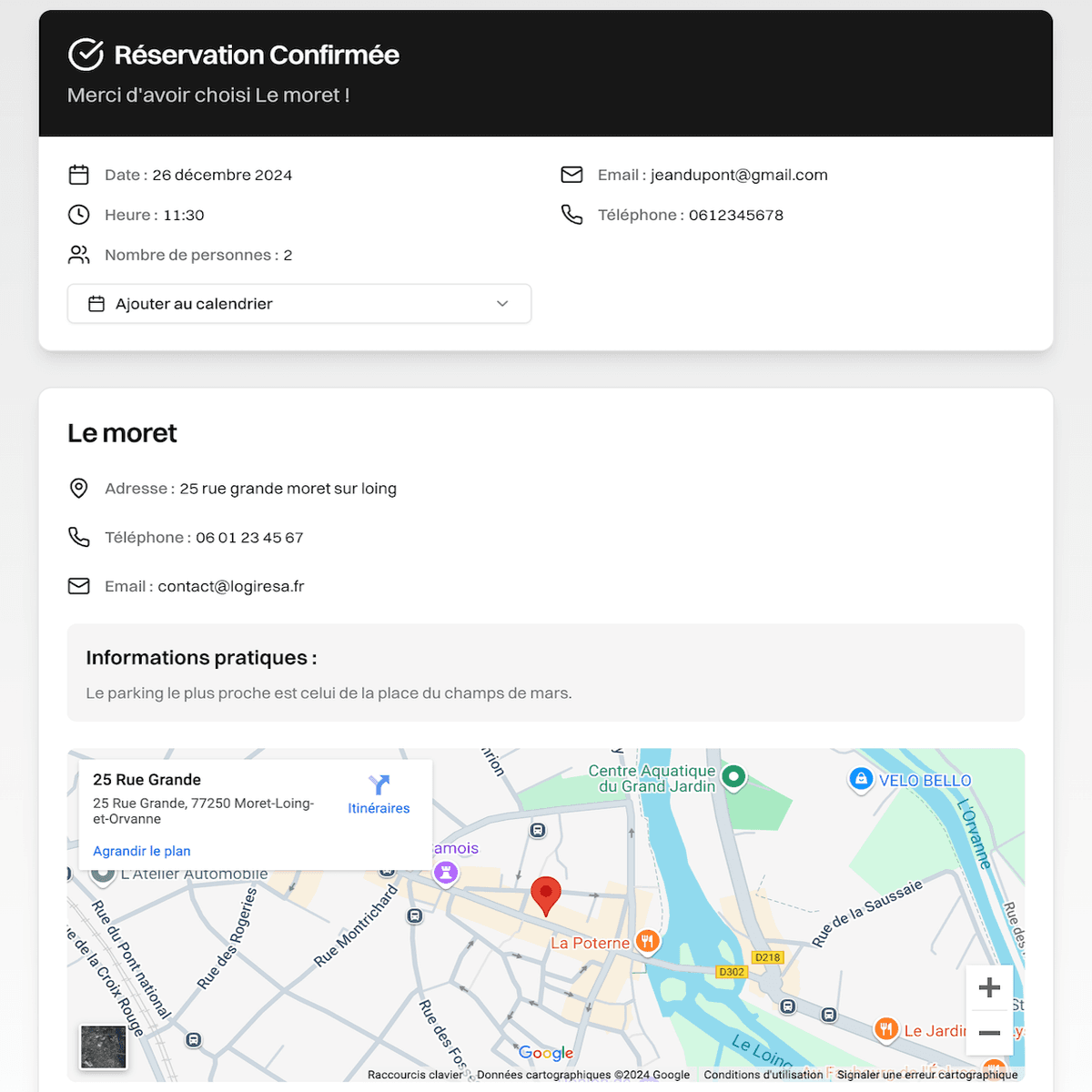Click email contact@logiresa.fr
Viewport: 1092px width, 1092px height.
click(x=231, y=586)
